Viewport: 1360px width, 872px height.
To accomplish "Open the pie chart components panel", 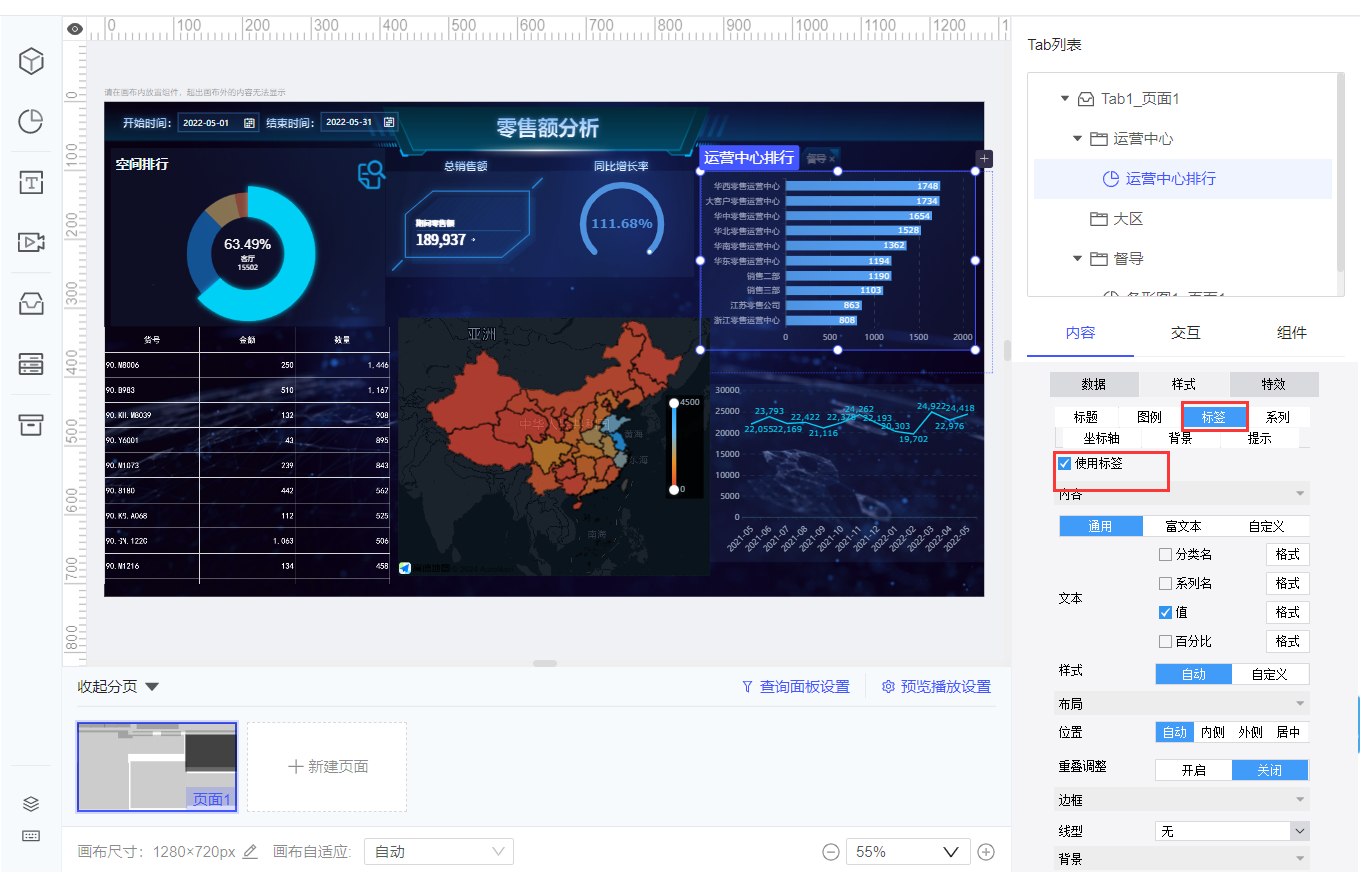I will click(x=31, y=122).
